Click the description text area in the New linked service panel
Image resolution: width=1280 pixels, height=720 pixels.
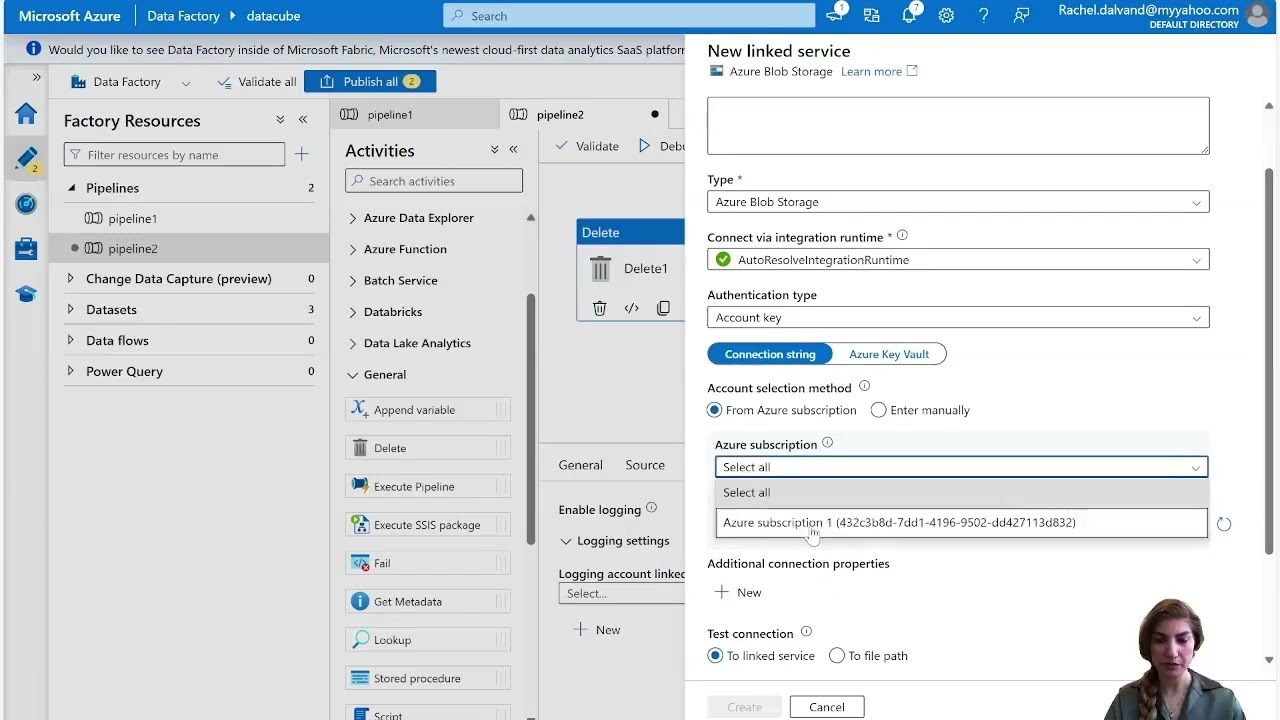click(958, 125)
